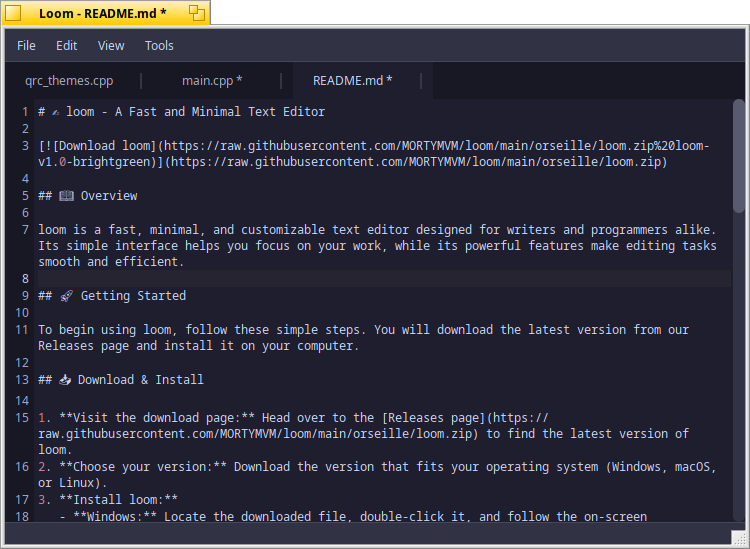Click the restore window icon in title bar
Screen dimensions: 750x549
point(197,13)
